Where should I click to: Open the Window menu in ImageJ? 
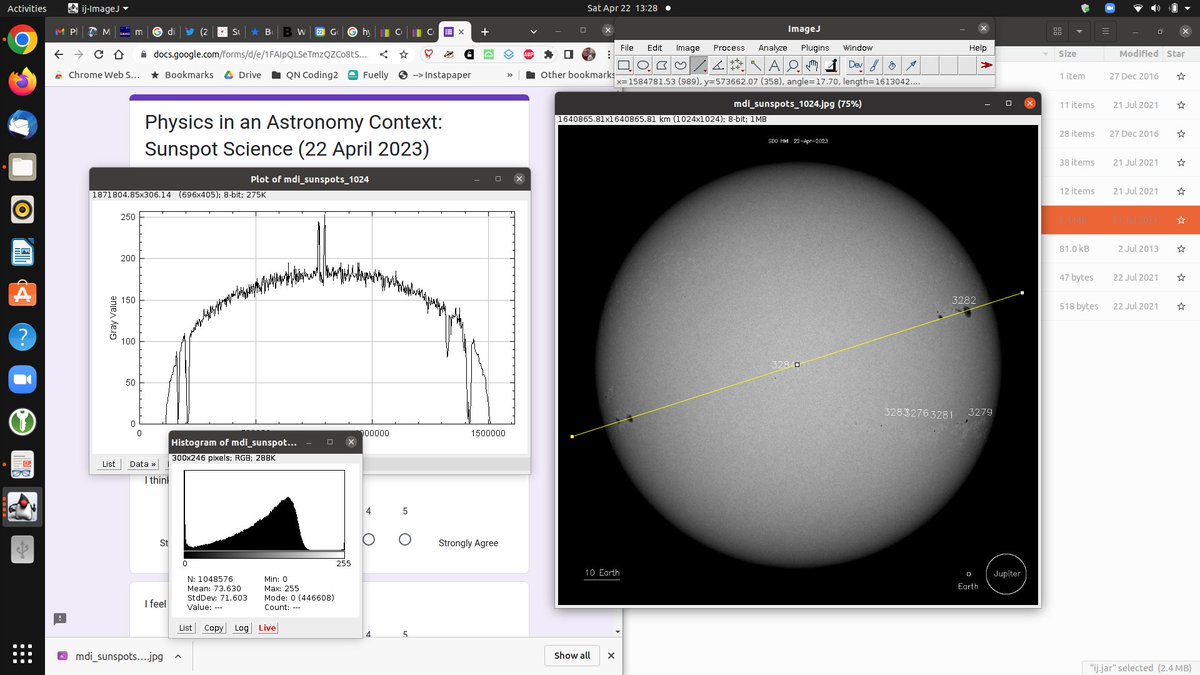857,47
